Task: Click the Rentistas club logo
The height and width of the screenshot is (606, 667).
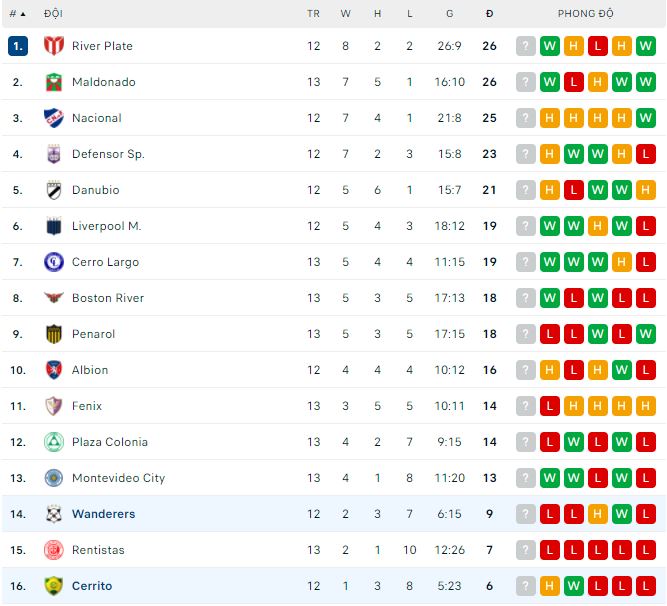Action: pyautogui.click(x=53, y=550)
